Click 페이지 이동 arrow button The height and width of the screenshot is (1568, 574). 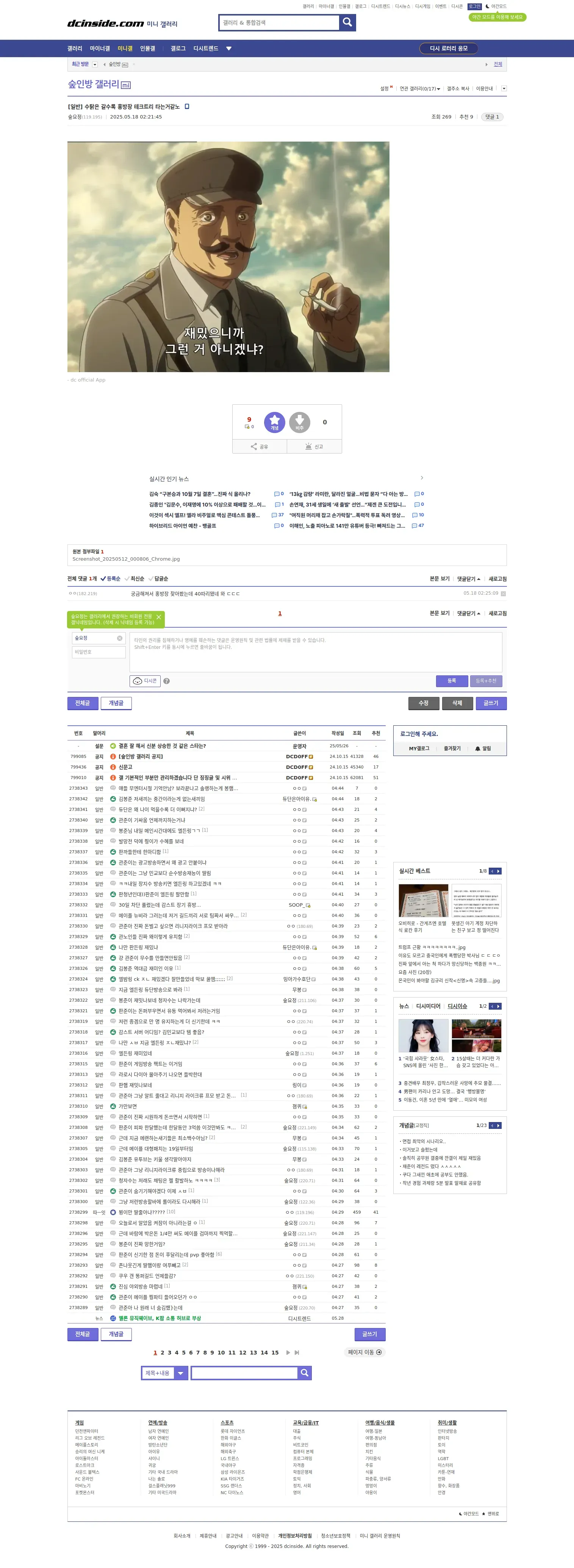point(364,1353)
